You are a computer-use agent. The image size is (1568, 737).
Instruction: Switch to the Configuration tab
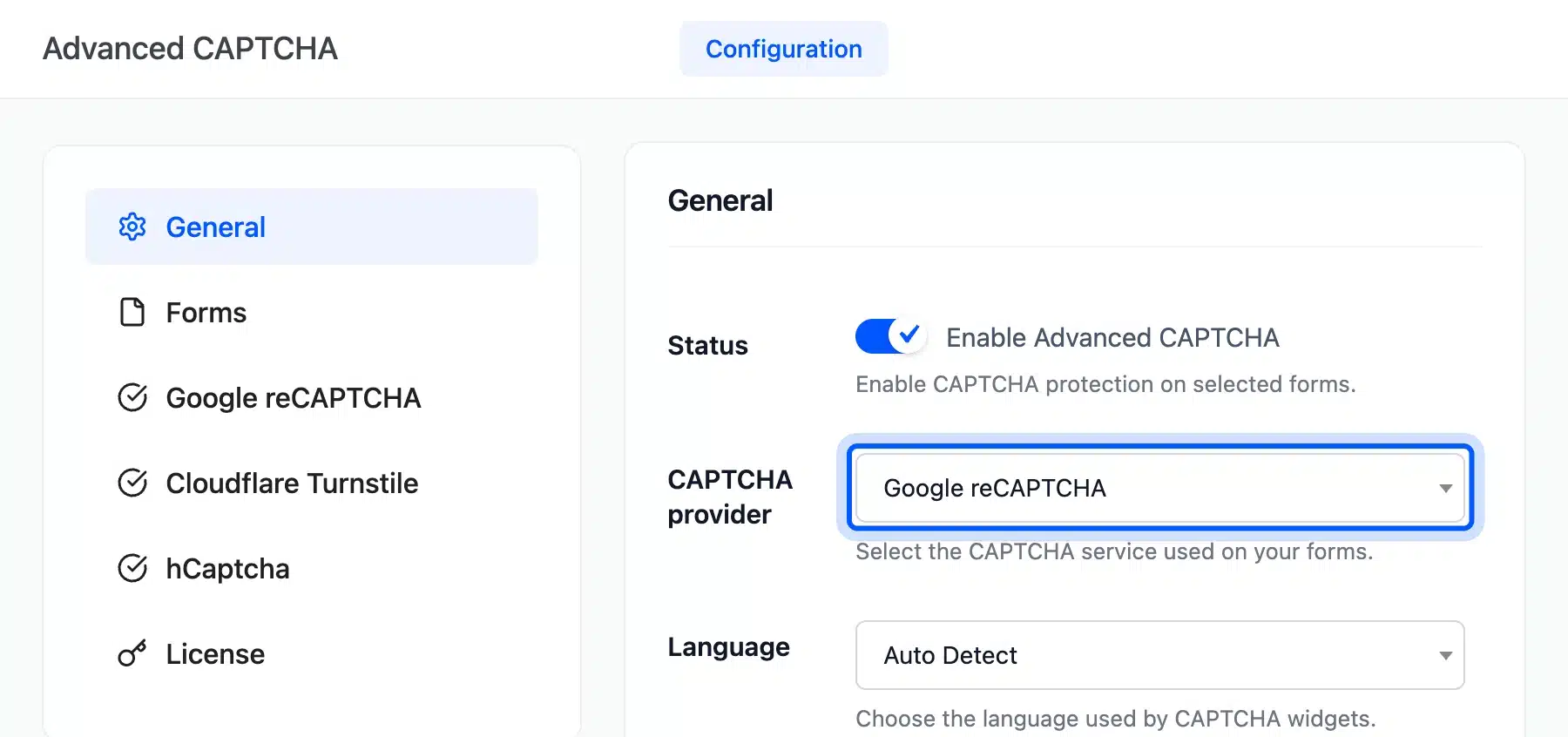pos(784,49)
